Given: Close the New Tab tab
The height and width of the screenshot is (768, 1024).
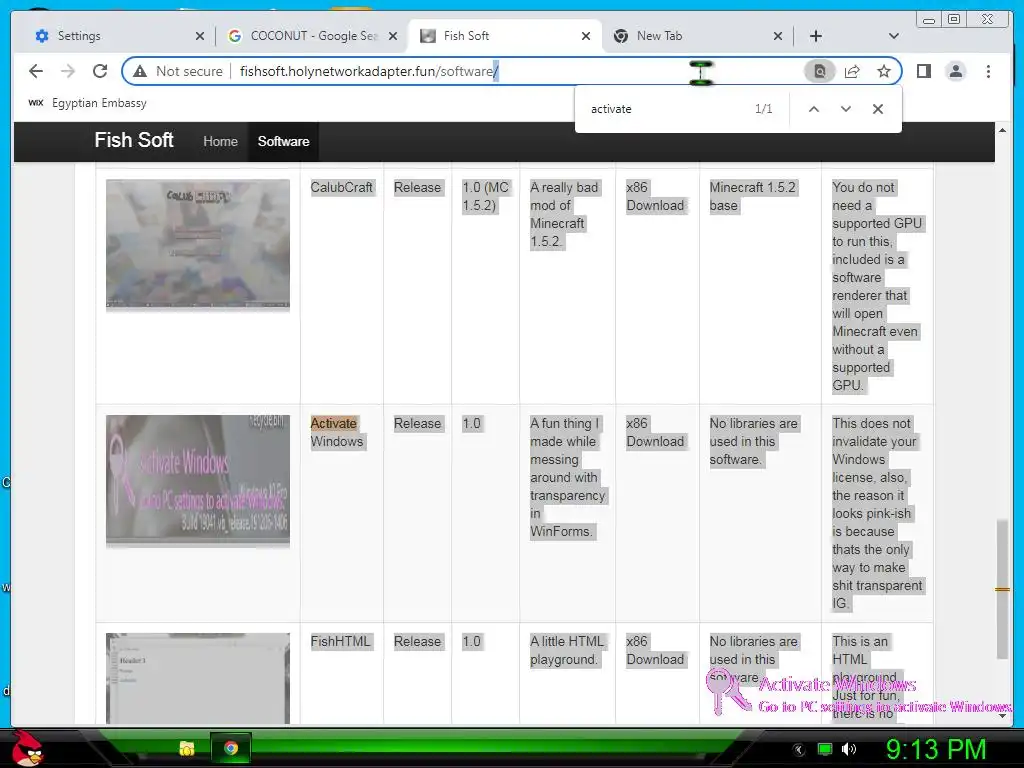Looking at the screenshot, I should [x=778, y=36].
